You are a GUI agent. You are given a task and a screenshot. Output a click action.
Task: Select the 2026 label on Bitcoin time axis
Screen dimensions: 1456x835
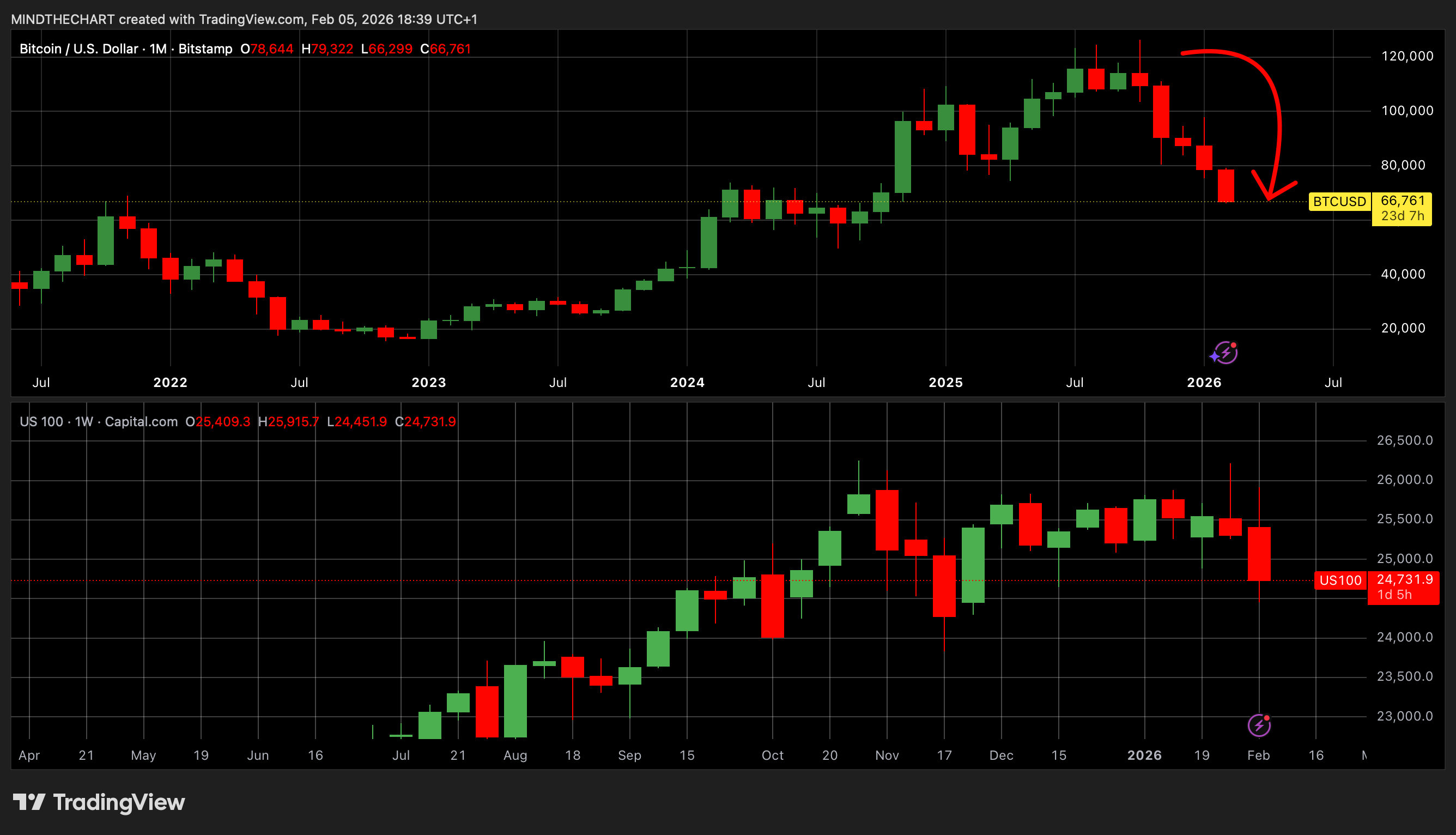point(1204,383)
